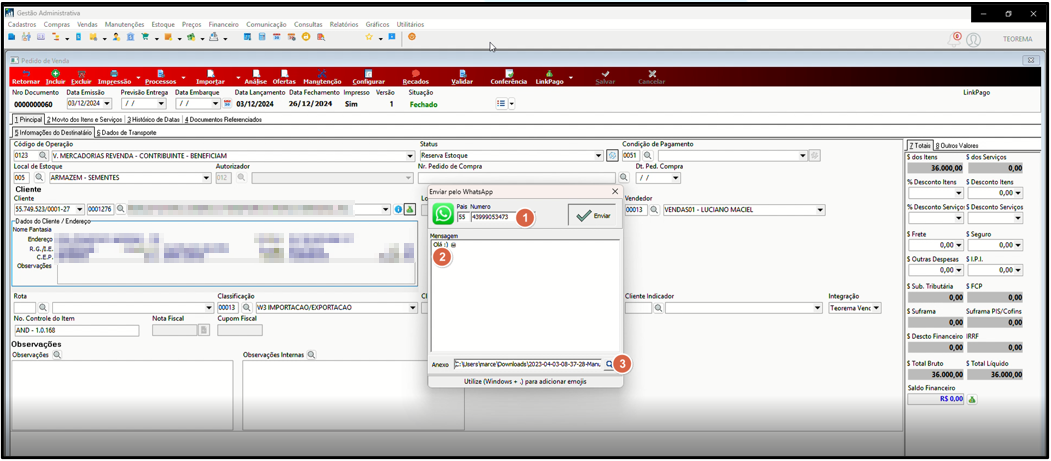Click the magnifier next to Observações Internas label

311,354
